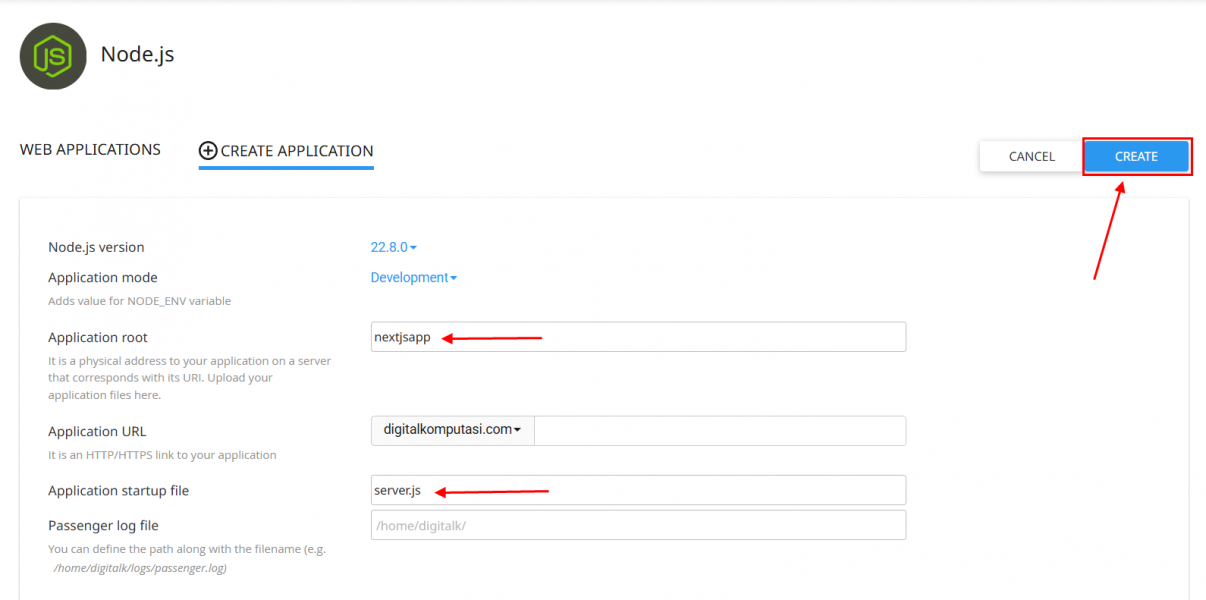Viewport: 1206px width, 600px height.
Task: Click the Passenger log file label
Action: [x=103, y=525]
